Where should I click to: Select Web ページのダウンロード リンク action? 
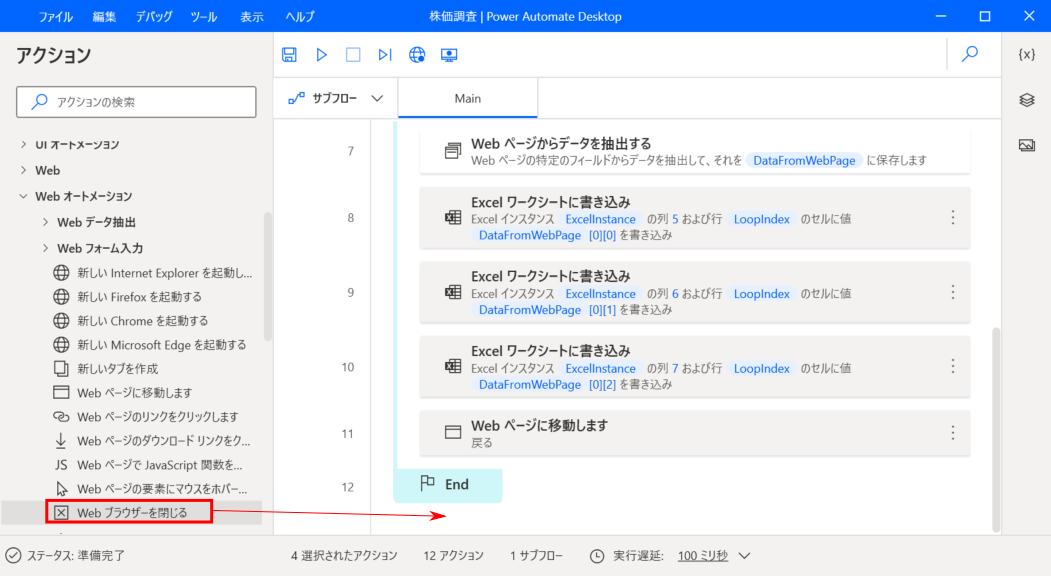coord(151,441)
